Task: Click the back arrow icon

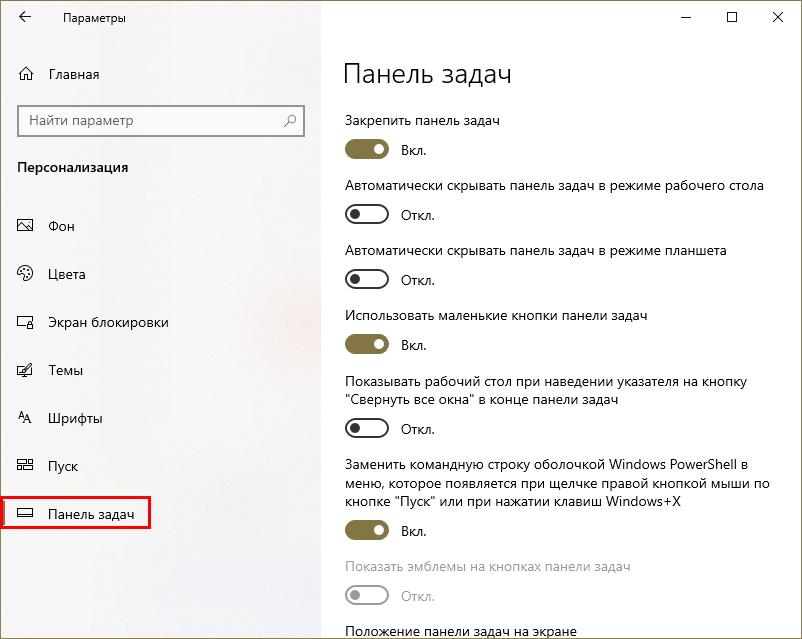Action: click(25, 18)
